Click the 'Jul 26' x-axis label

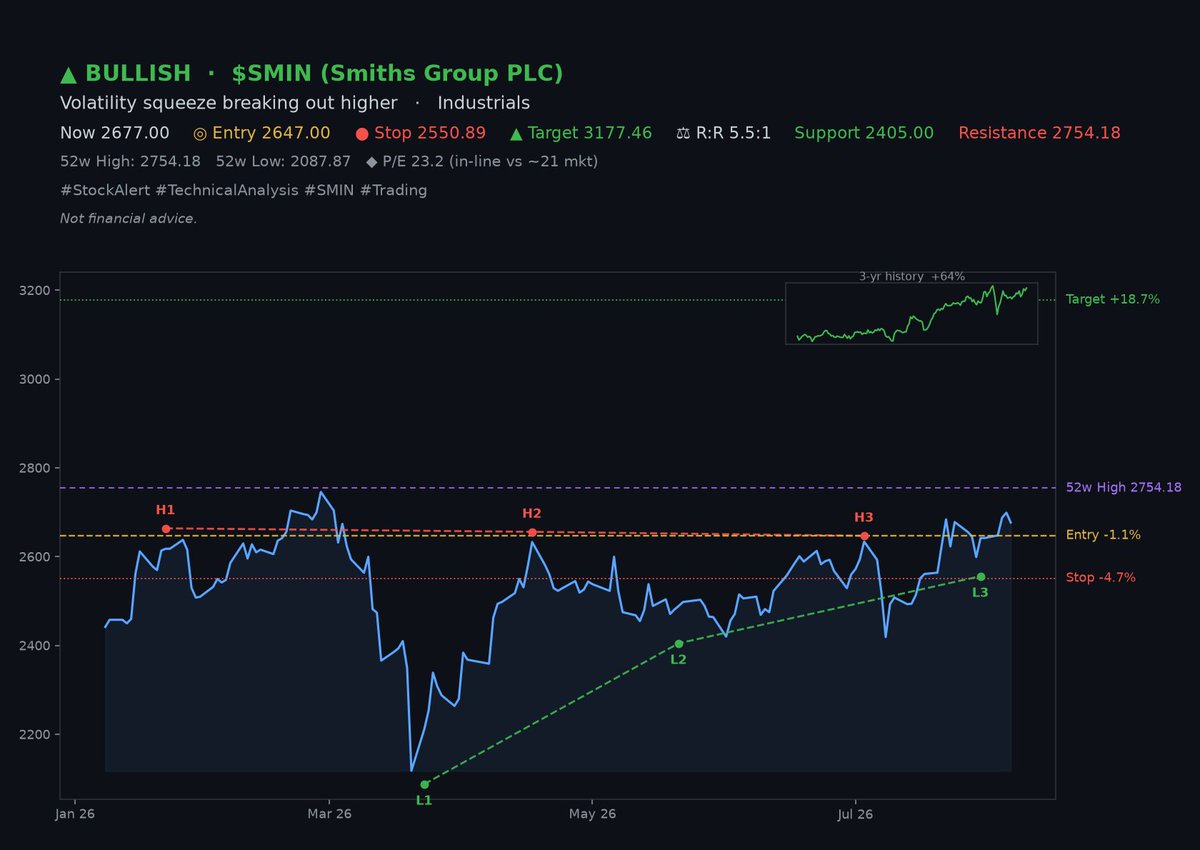coord(855,814)
